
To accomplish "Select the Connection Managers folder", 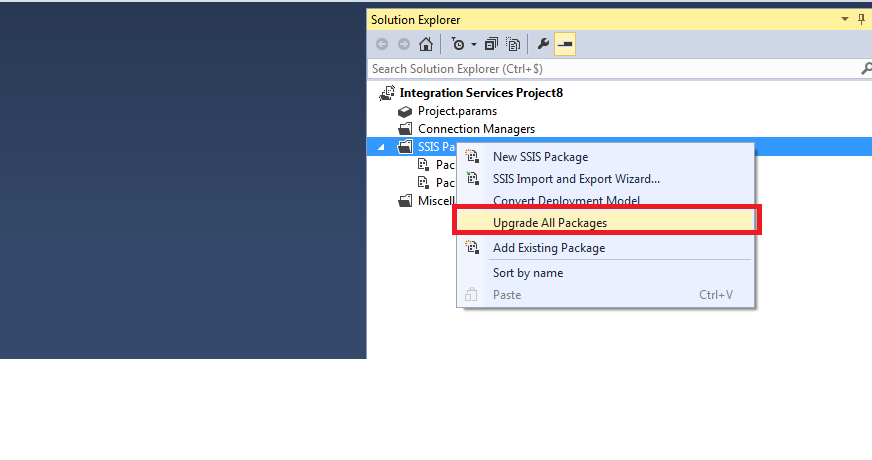I will [x=476, y=129].
